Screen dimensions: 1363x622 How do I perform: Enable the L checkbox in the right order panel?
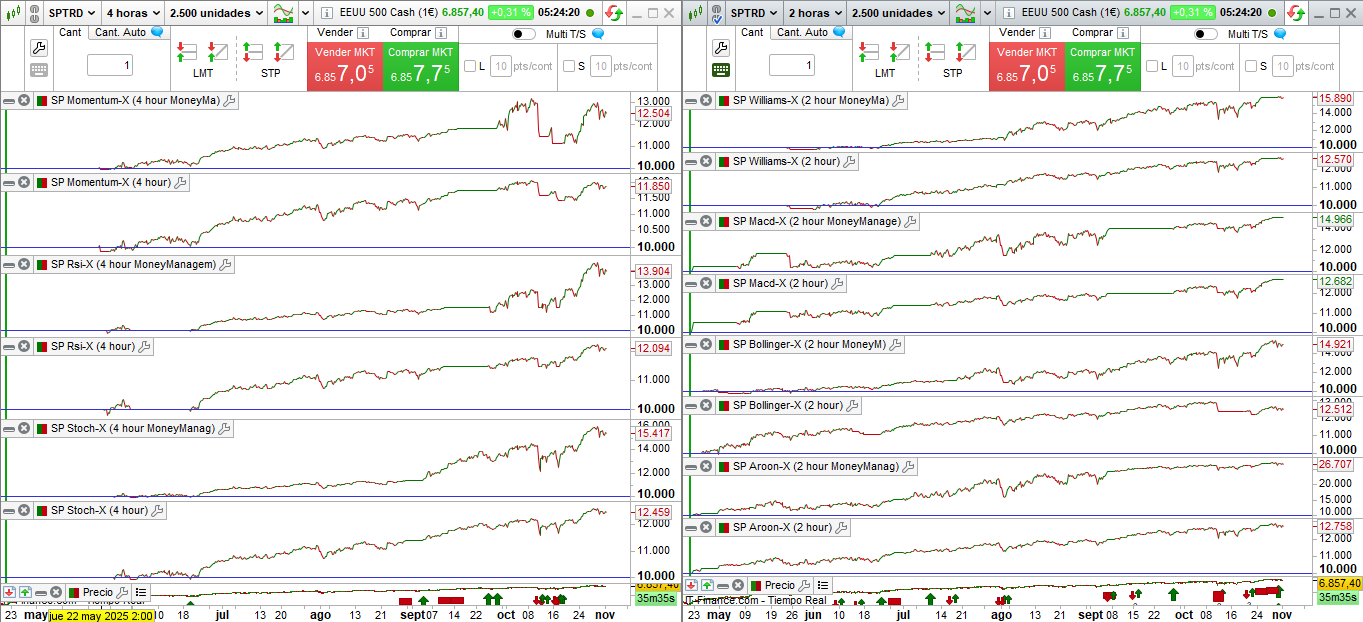click(x=1151, y=66)
